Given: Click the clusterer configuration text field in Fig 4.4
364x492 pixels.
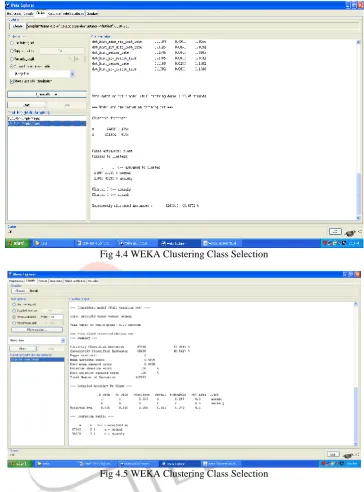Looking at the screenshot, I should (x=193, y=26).
